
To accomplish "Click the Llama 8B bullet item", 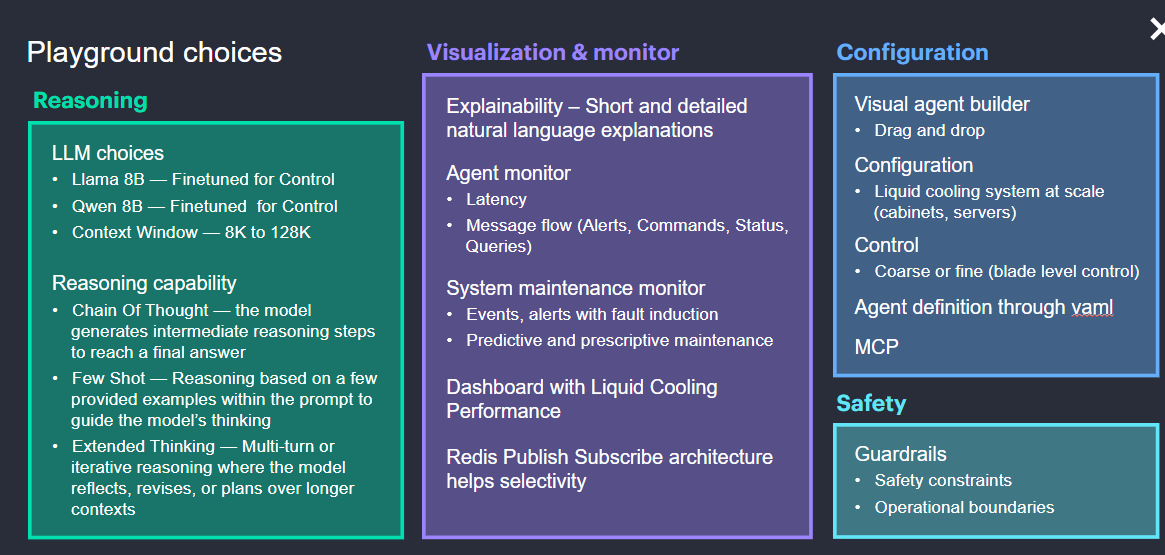I will pos(203,180).
